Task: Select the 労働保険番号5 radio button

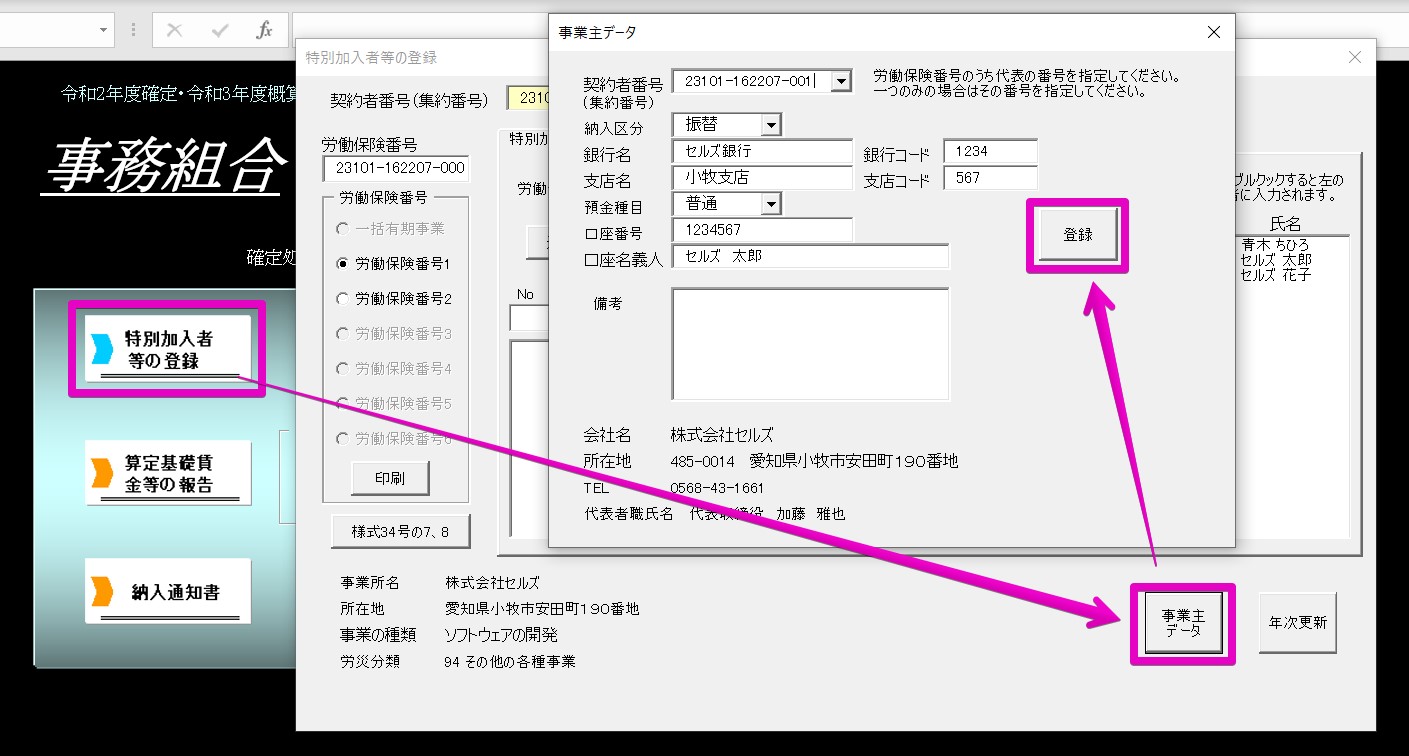Action: click(x=343, y=404)
